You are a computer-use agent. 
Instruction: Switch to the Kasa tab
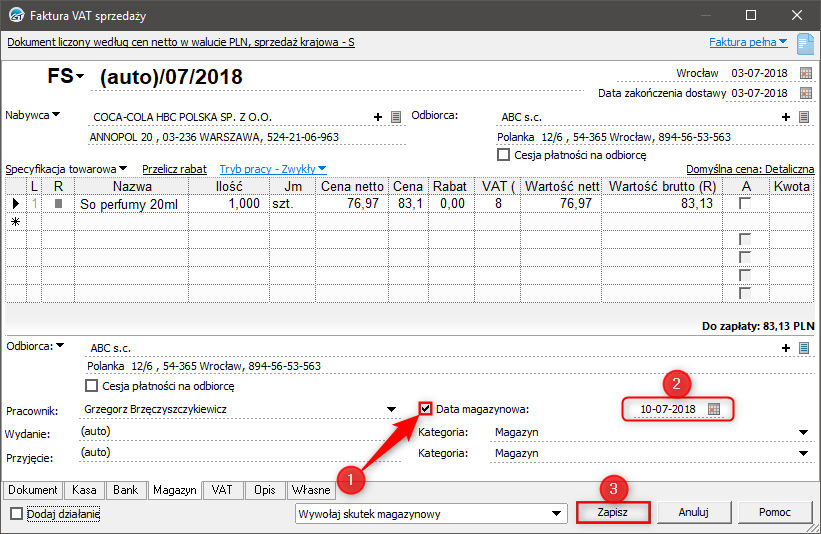84,490
